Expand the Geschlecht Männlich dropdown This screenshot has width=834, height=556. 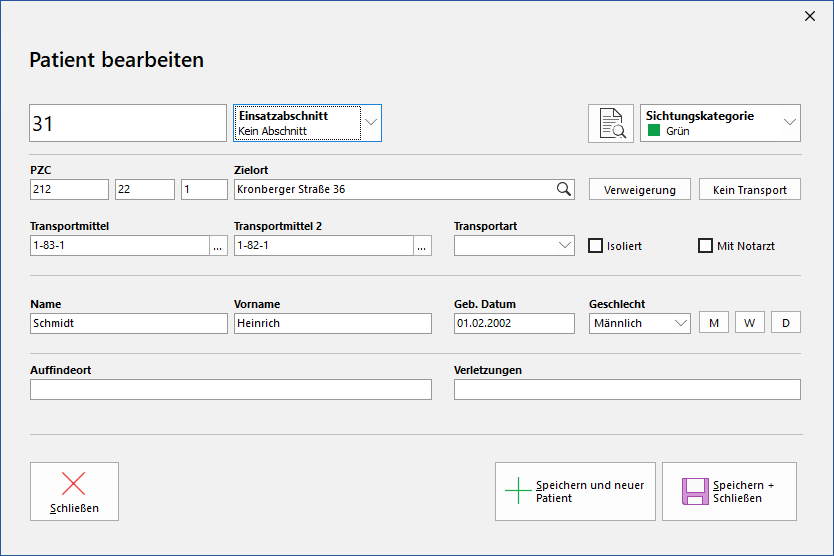[x=639, y=323]
